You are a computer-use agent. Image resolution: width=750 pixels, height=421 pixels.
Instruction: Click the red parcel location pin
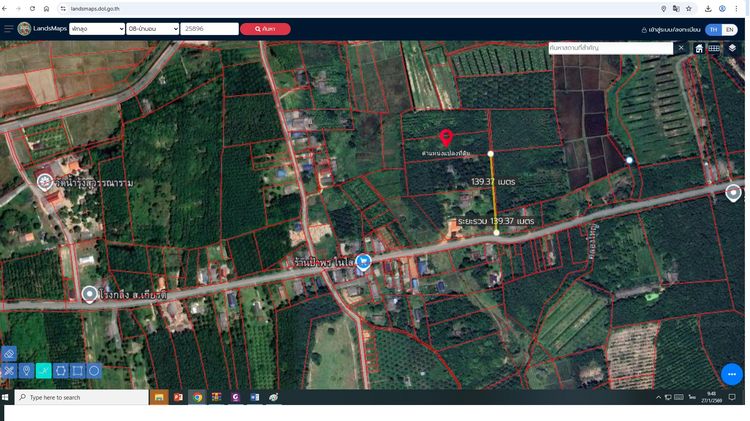[x=446, y=139]
